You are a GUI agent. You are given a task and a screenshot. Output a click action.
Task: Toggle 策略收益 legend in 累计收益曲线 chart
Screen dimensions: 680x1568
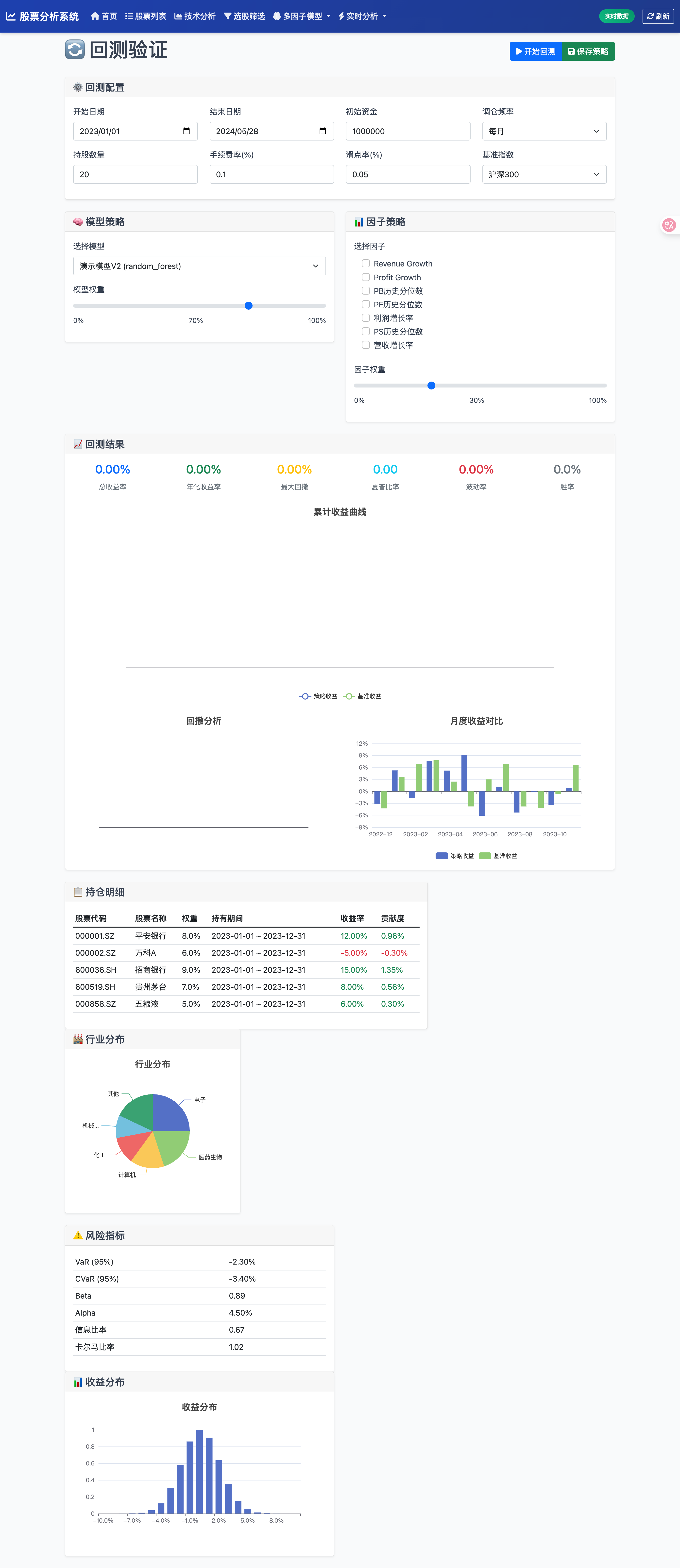(x=318, y=696)
